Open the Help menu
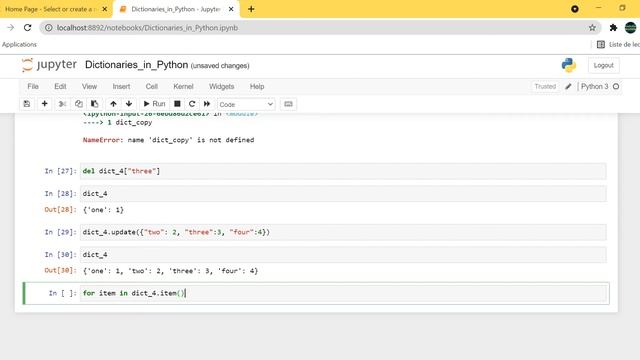The width and height of the screenshot is (640, 360). tap(257, 87)
